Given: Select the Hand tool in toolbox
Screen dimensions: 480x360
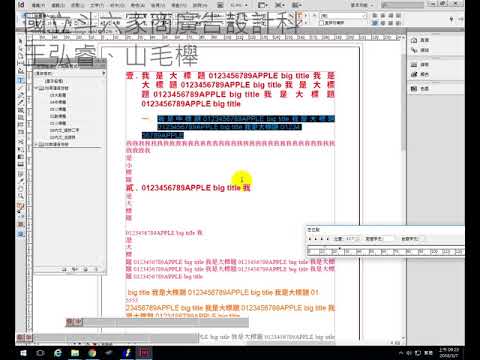Looking at the screenshot, I should [21, 189].
